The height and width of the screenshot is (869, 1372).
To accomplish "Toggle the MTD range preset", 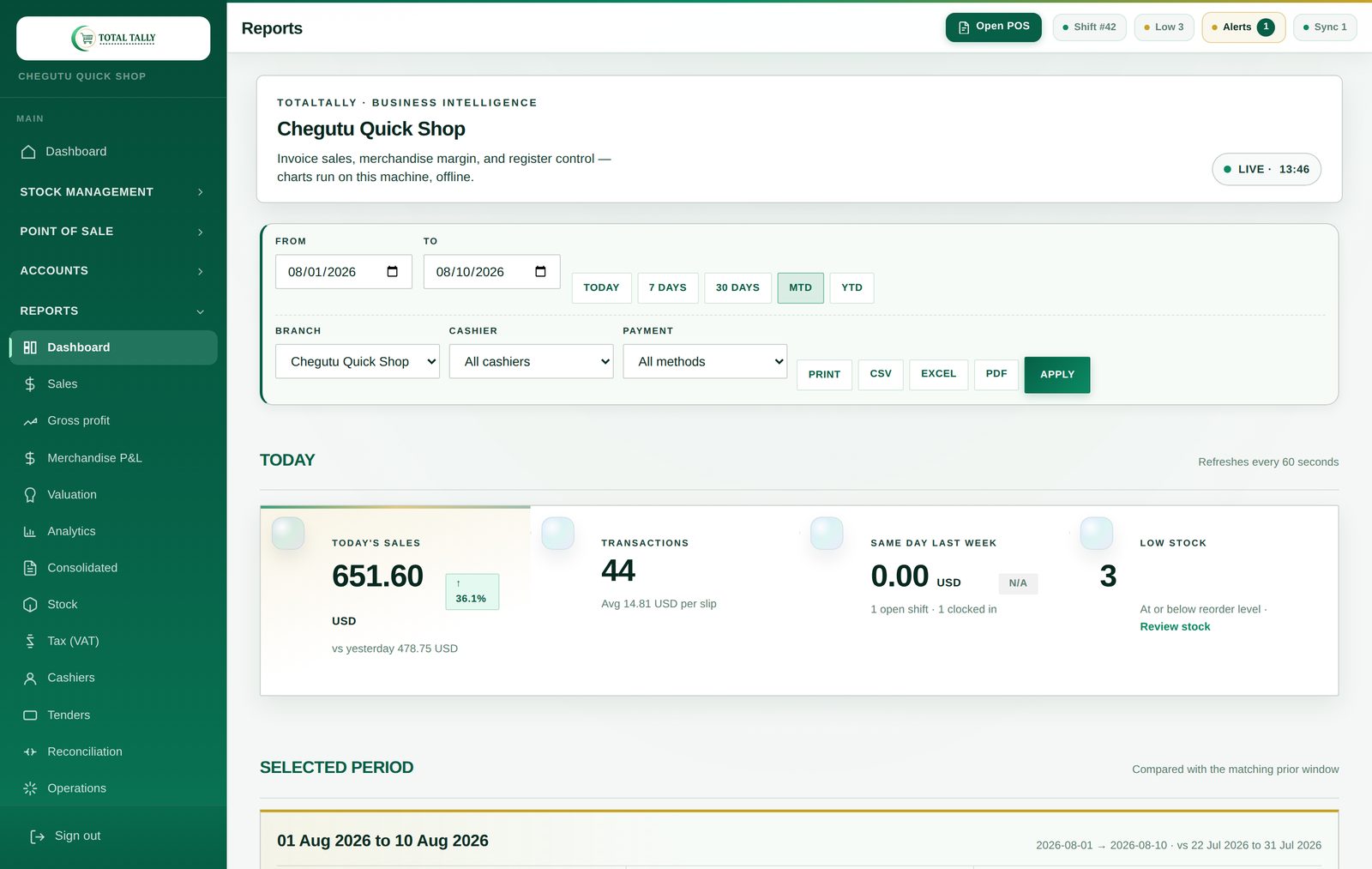I will click(801, 288).
